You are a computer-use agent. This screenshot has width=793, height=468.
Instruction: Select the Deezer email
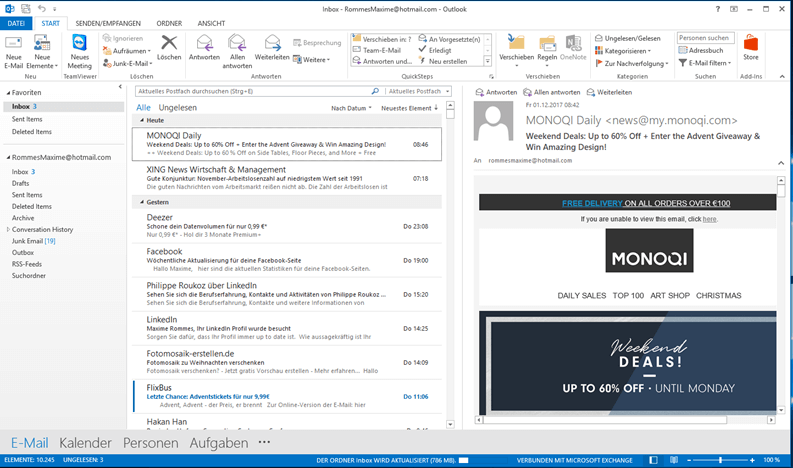[x=287, y=226]
